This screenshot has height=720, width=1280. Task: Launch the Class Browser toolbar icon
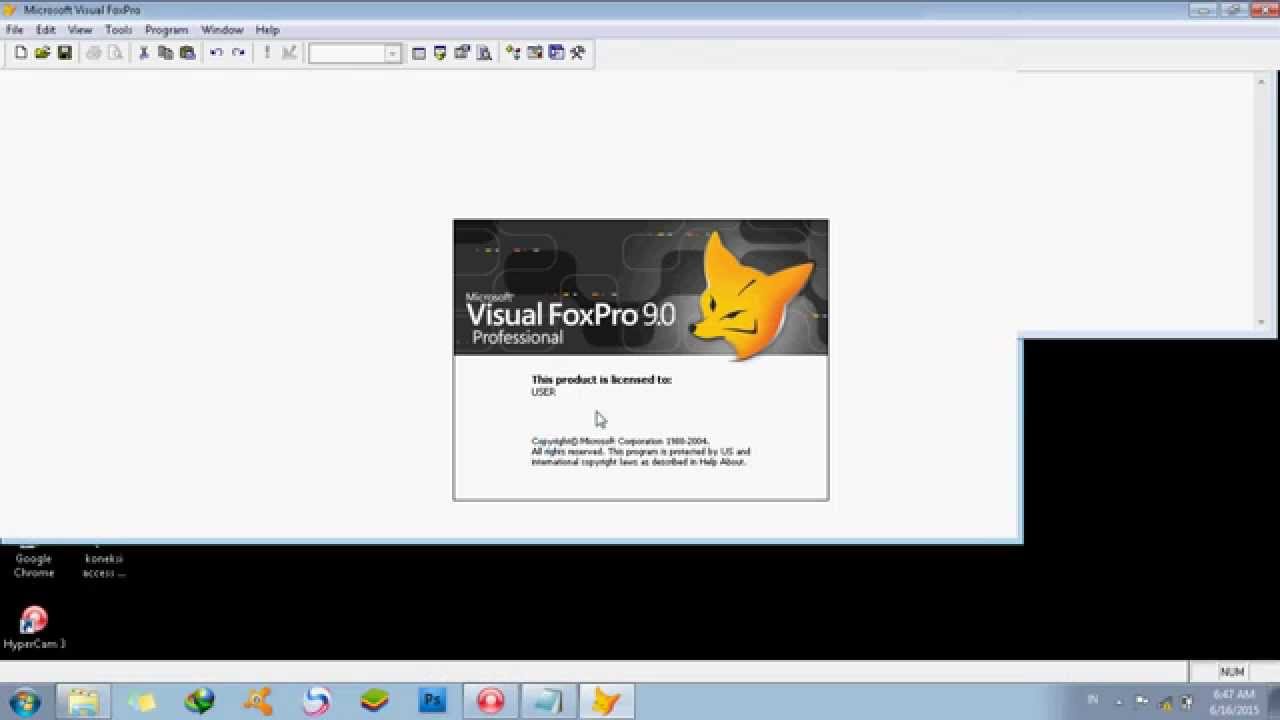513,53
